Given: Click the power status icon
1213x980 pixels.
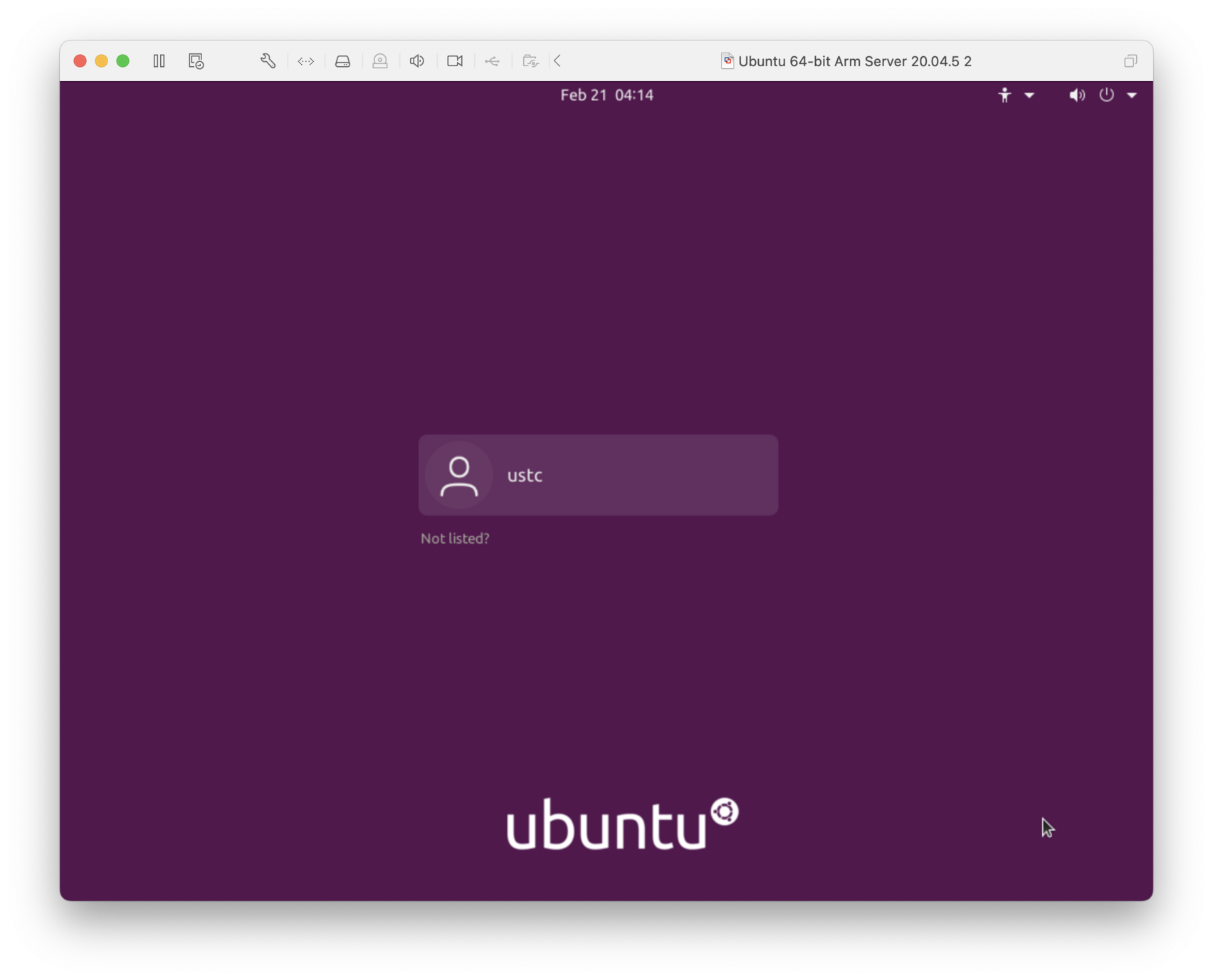Looking at the screenshot, I should pos(1106,95).
